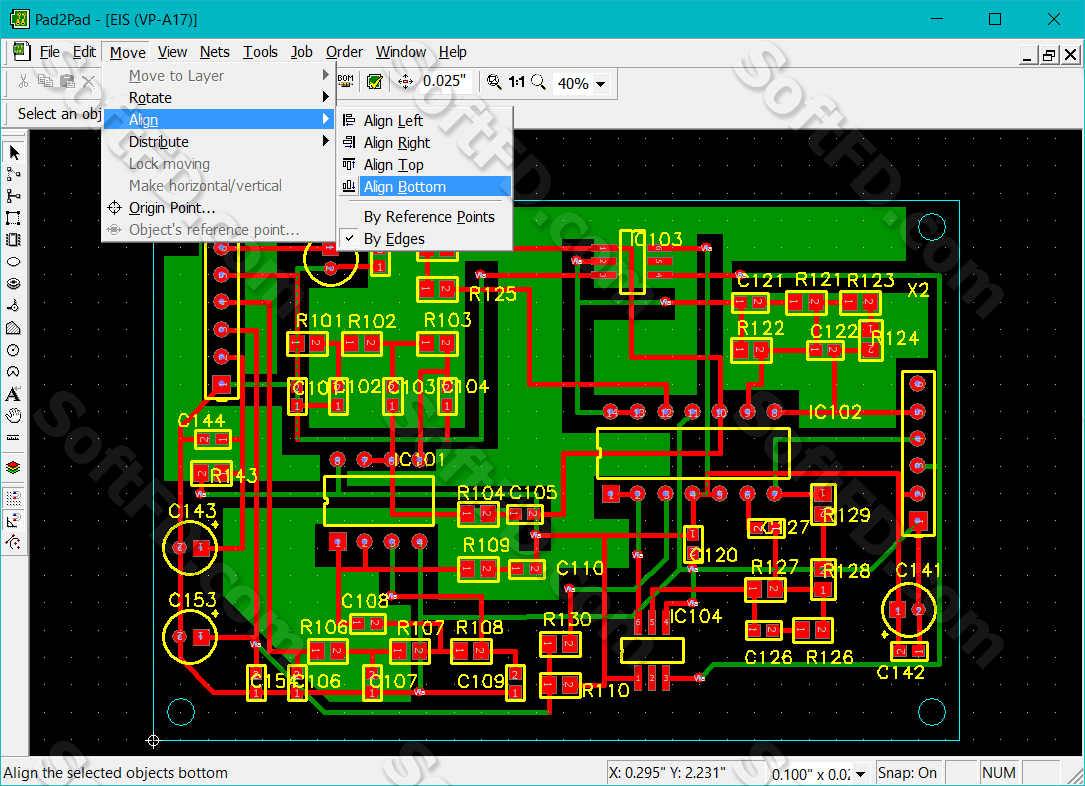Expand the Move to Layer submenu
1085x786 pixels.
click(x=219, y=76)
